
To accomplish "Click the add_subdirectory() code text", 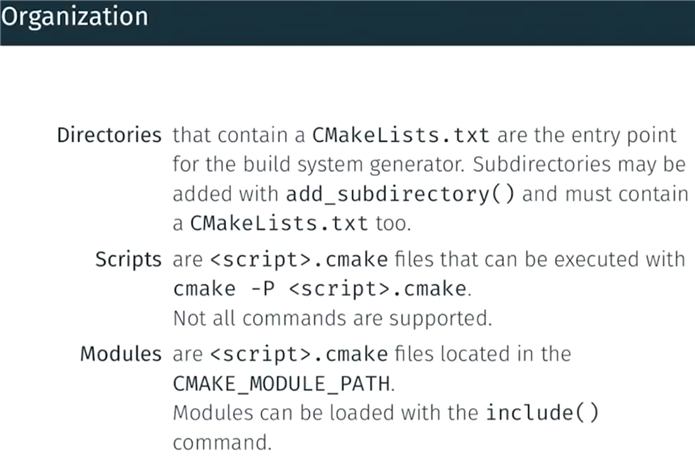I will 400,194.
